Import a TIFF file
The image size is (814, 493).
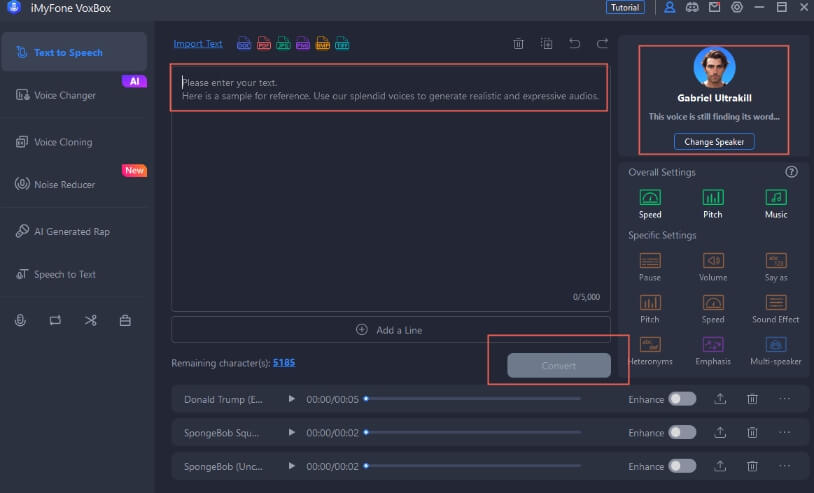point(342,44)
